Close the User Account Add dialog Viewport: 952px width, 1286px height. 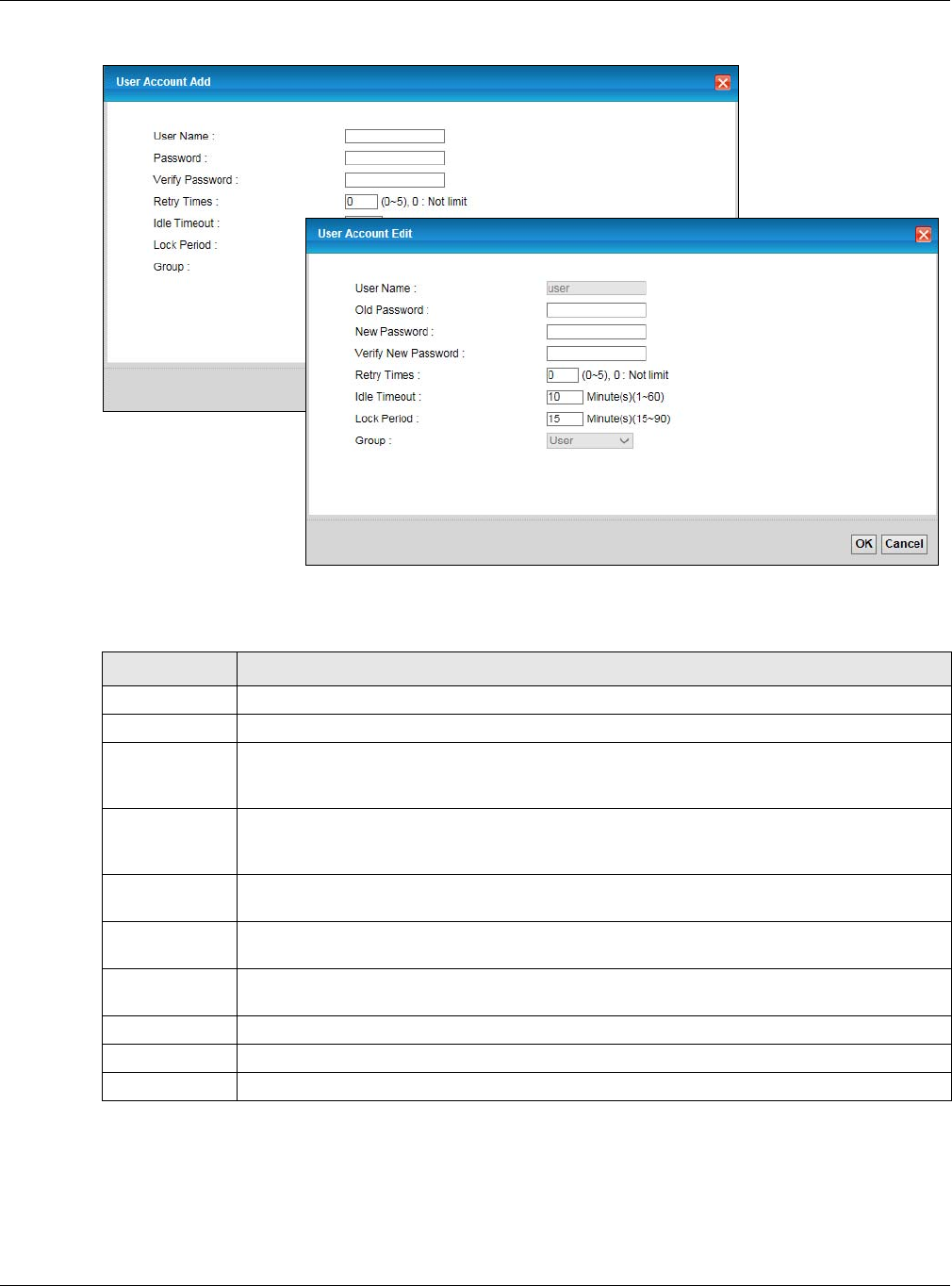click(x=723, y=83)
